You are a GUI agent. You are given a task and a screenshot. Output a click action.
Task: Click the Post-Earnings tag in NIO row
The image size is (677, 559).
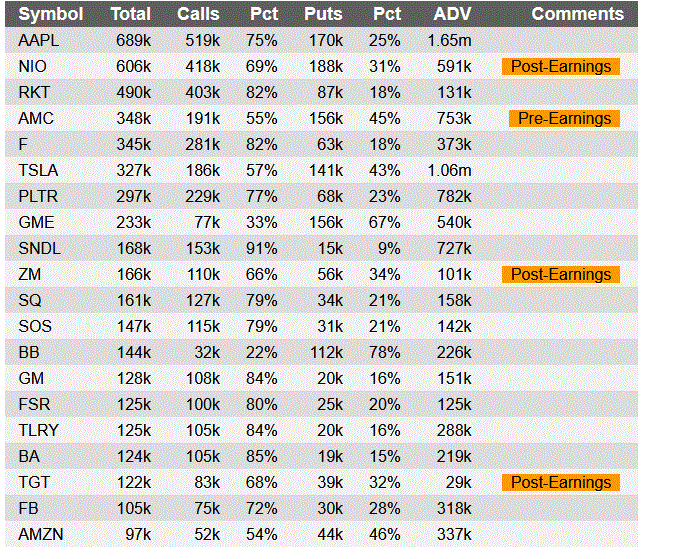click(x=561, y=66)
